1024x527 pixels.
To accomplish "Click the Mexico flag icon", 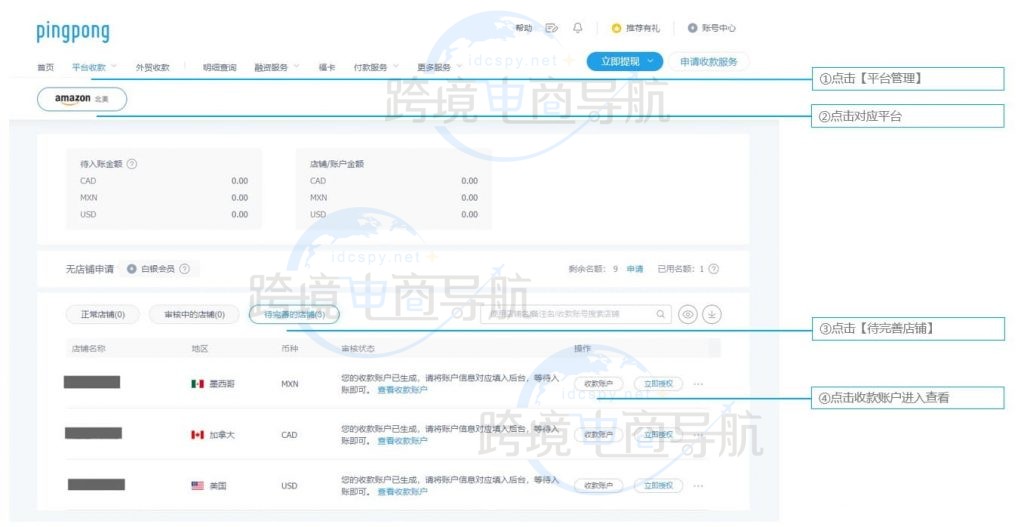I will [197, 384].
